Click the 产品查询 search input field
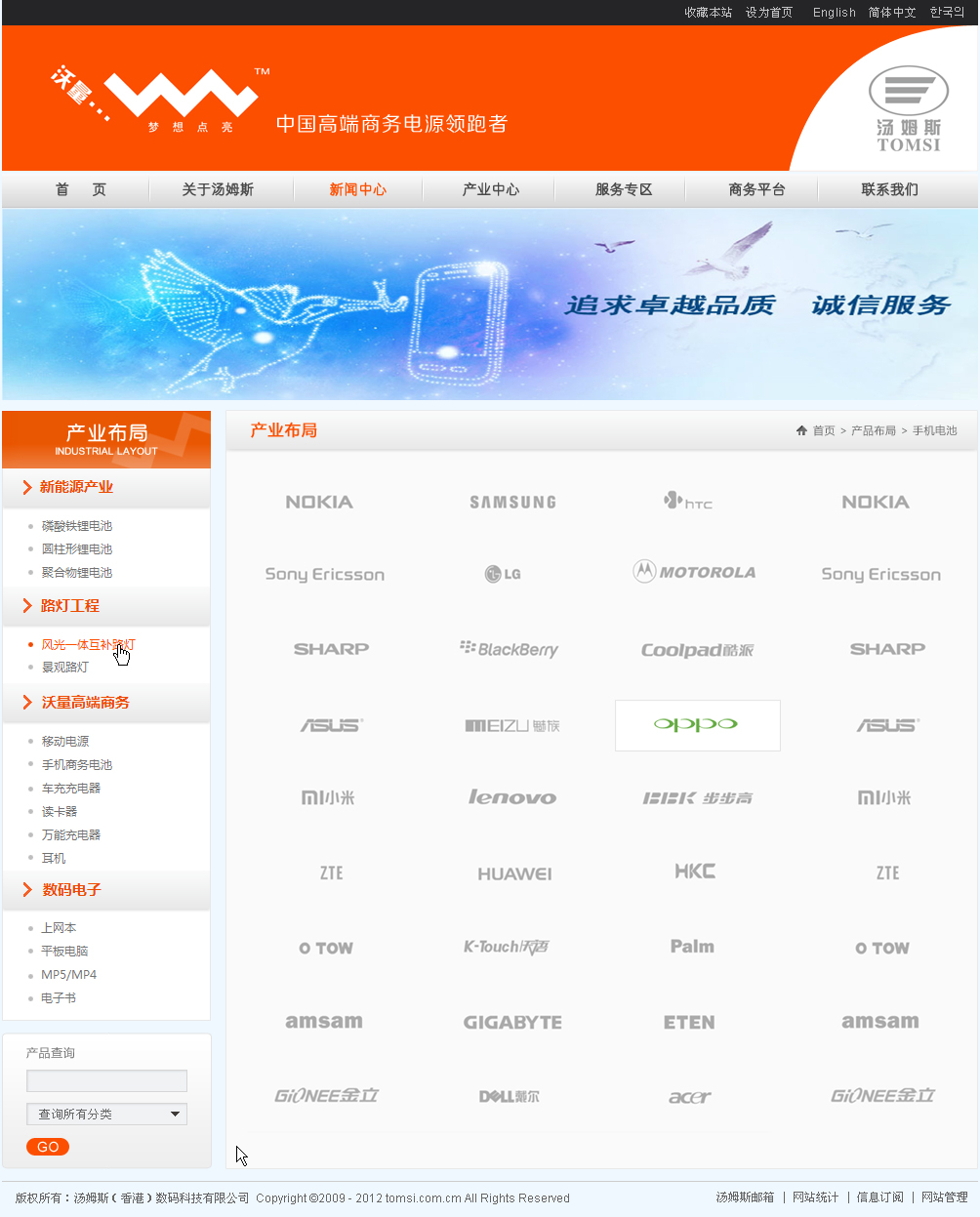 pos(106,1080)
